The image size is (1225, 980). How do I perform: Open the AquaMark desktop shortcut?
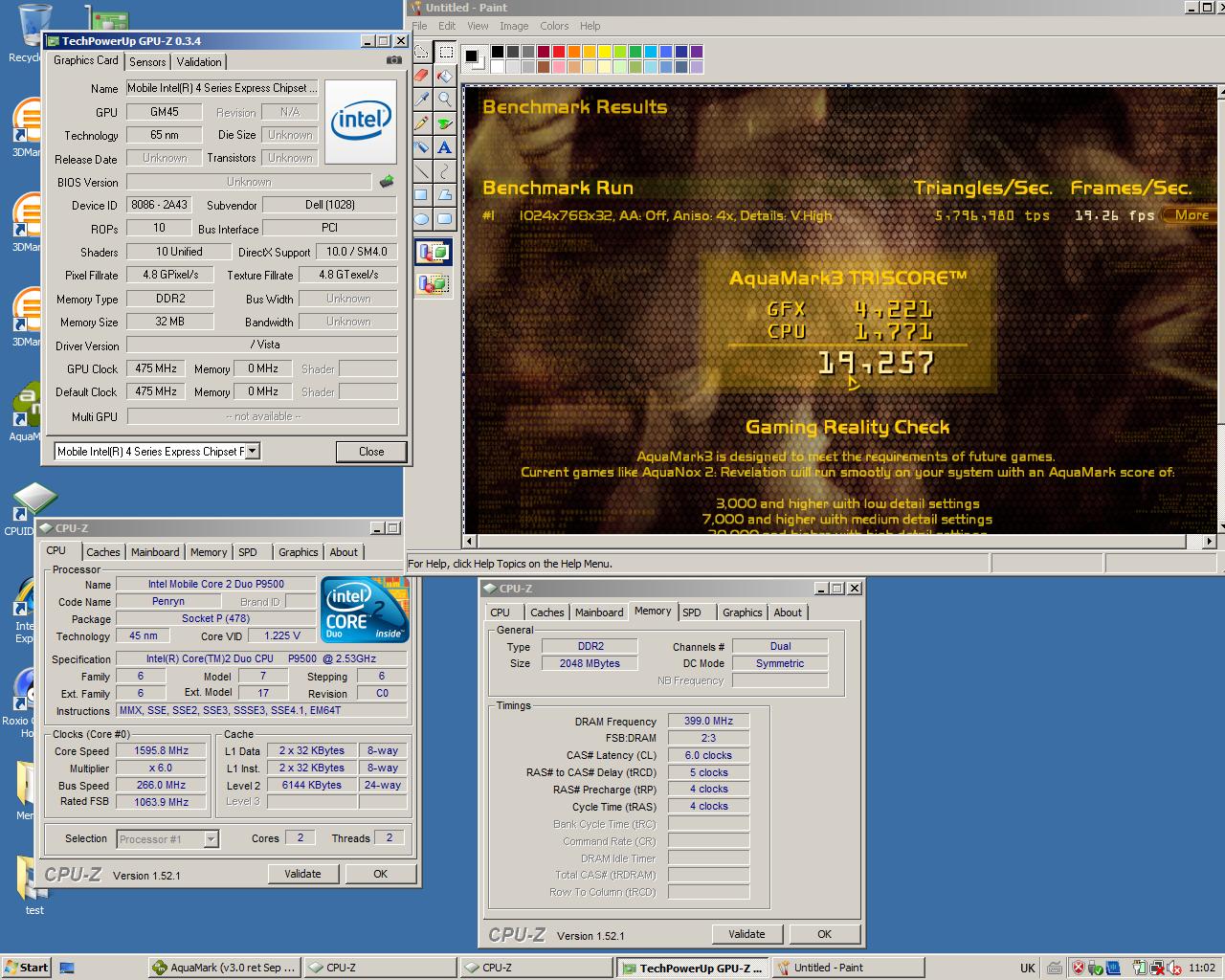[x=26, y=412]
